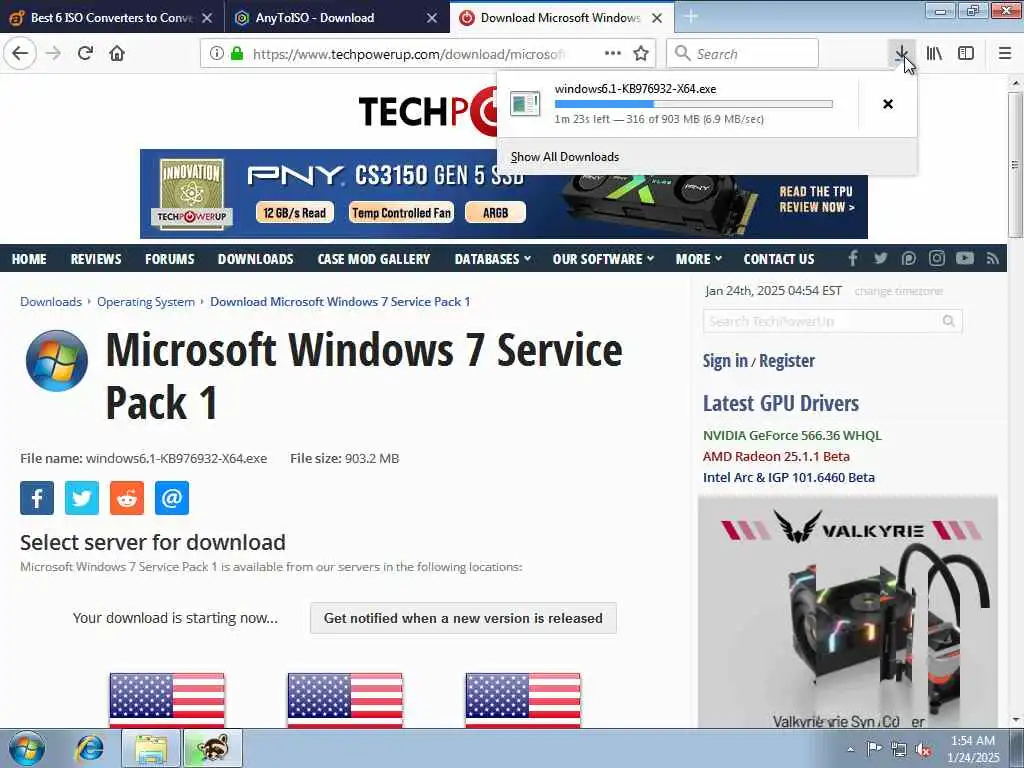The width and height of the screenshot is (1024, 768).
Task: Share page via blue Facebook button
Action: 37,498
